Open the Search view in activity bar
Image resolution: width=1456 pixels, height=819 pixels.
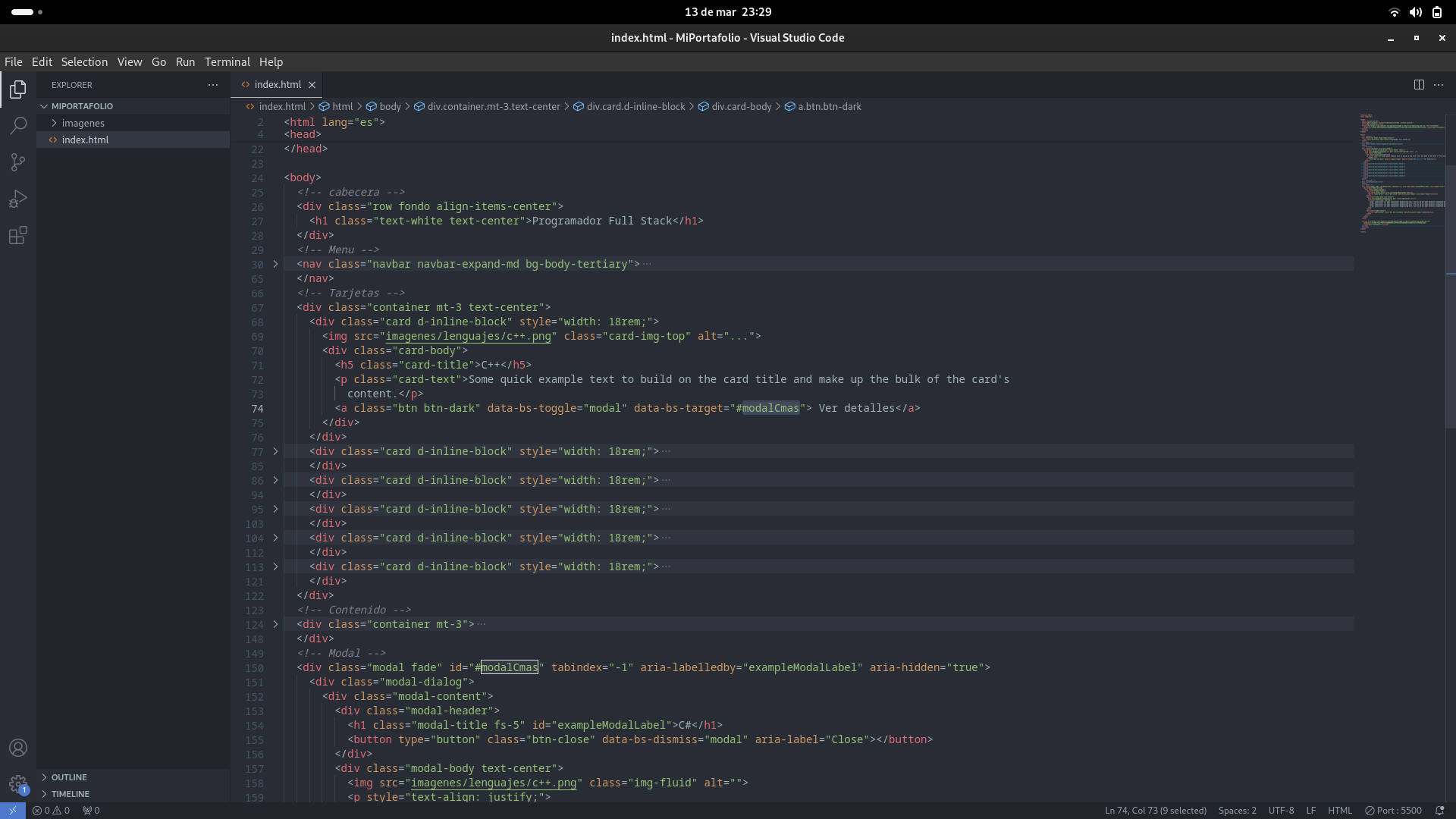(18, 126)
